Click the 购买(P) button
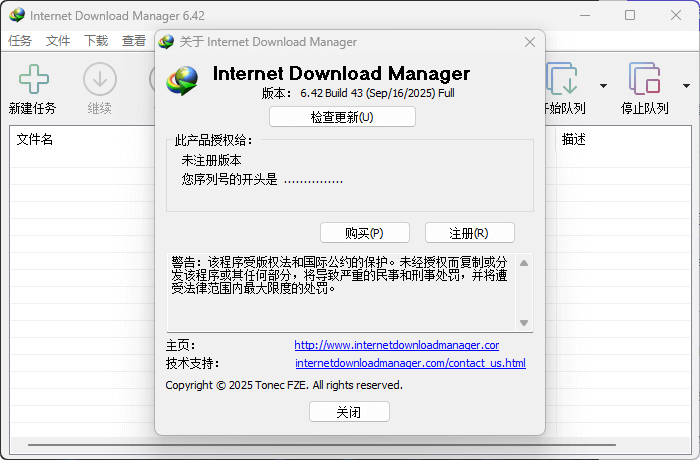700x460 pixels. [365, 233]
